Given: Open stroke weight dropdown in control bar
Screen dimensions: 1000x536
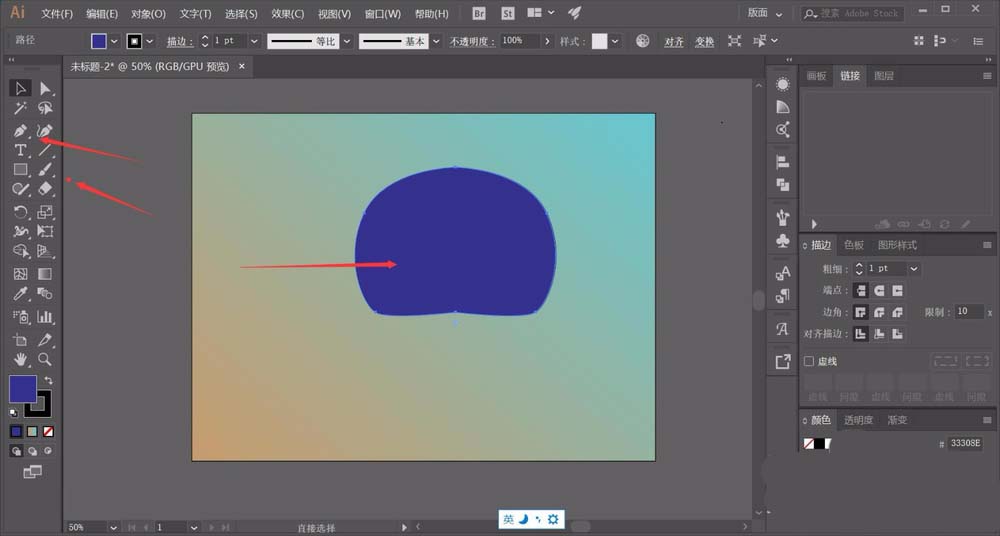Looking at the screenshot, I should [254, 41].
